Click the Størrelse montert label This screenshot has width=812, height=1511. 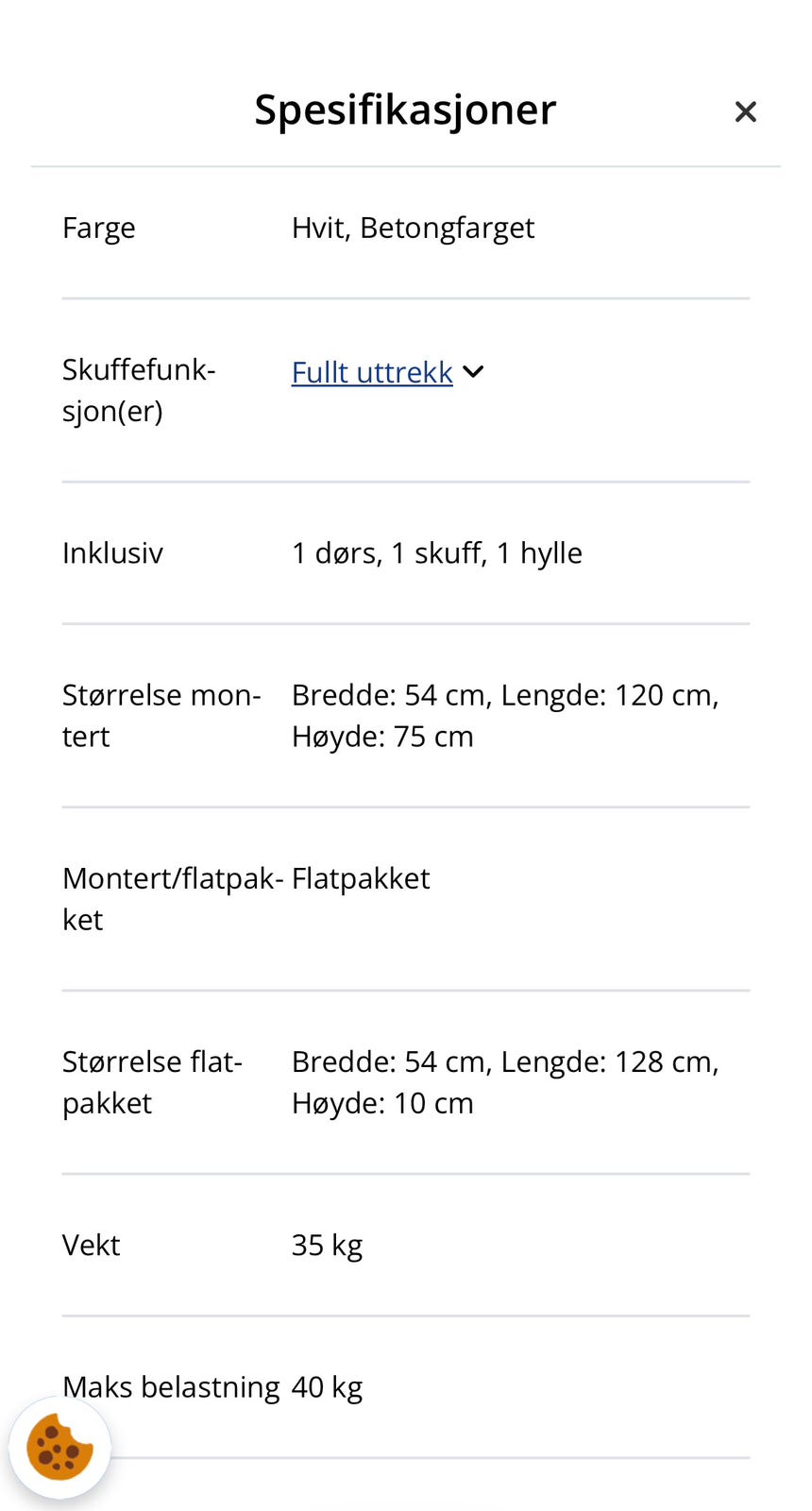click(161, 715)
